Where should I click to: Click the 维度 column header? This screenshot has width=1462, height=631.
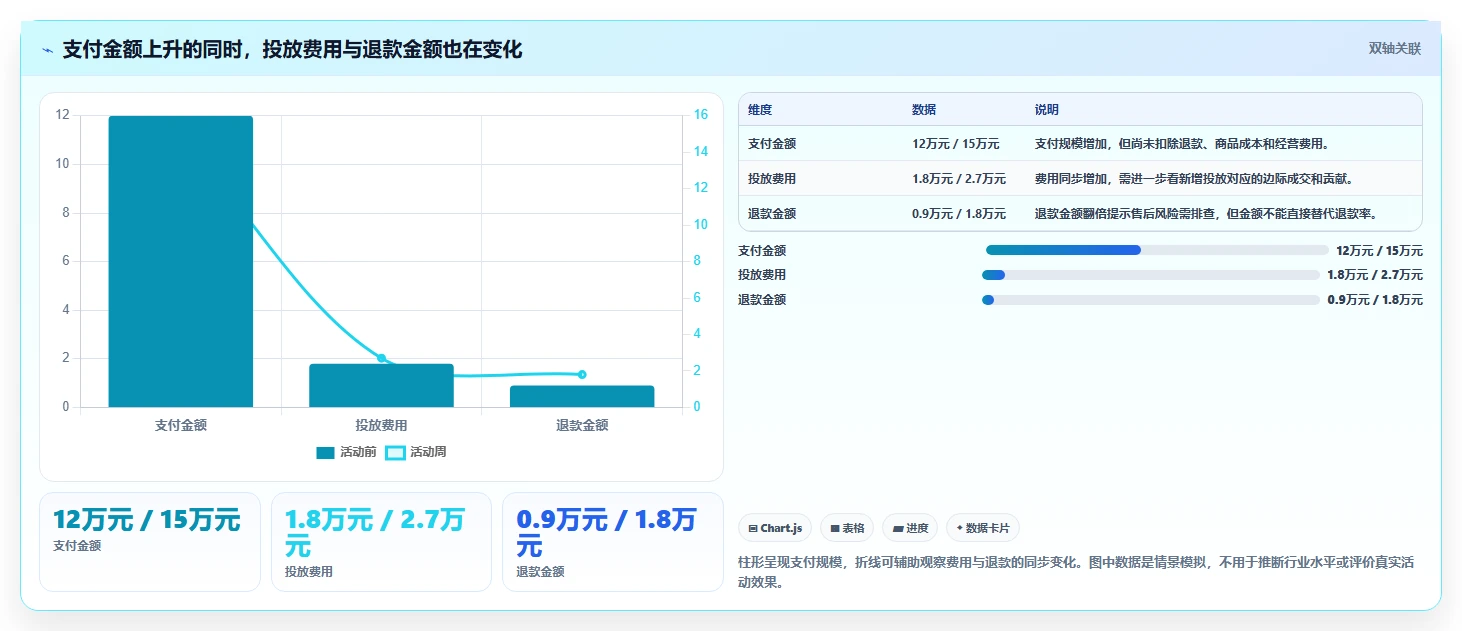(760, 110)
